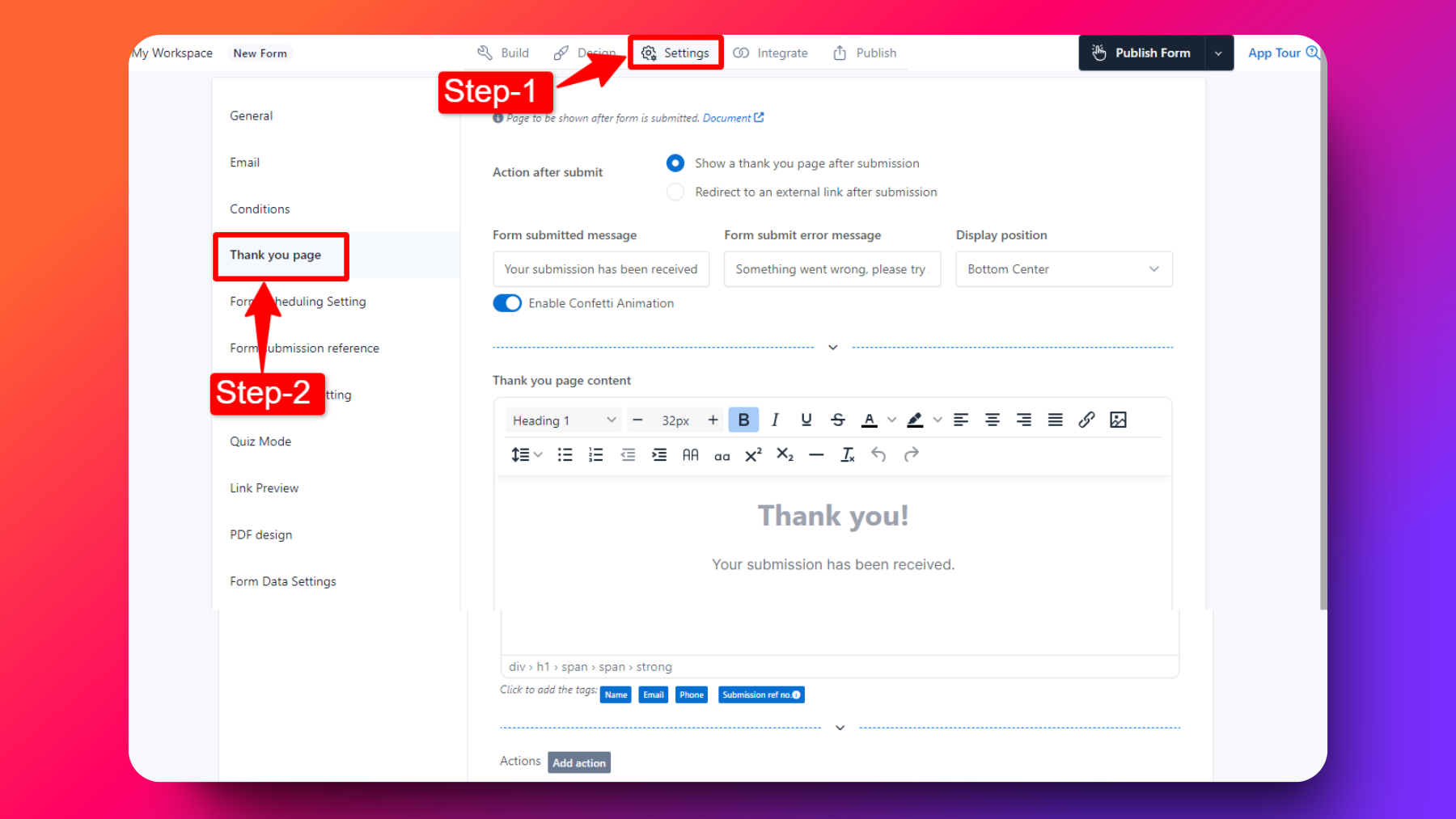Add the Phone tag
The image size is (1456, 819).
coord(692,694)
